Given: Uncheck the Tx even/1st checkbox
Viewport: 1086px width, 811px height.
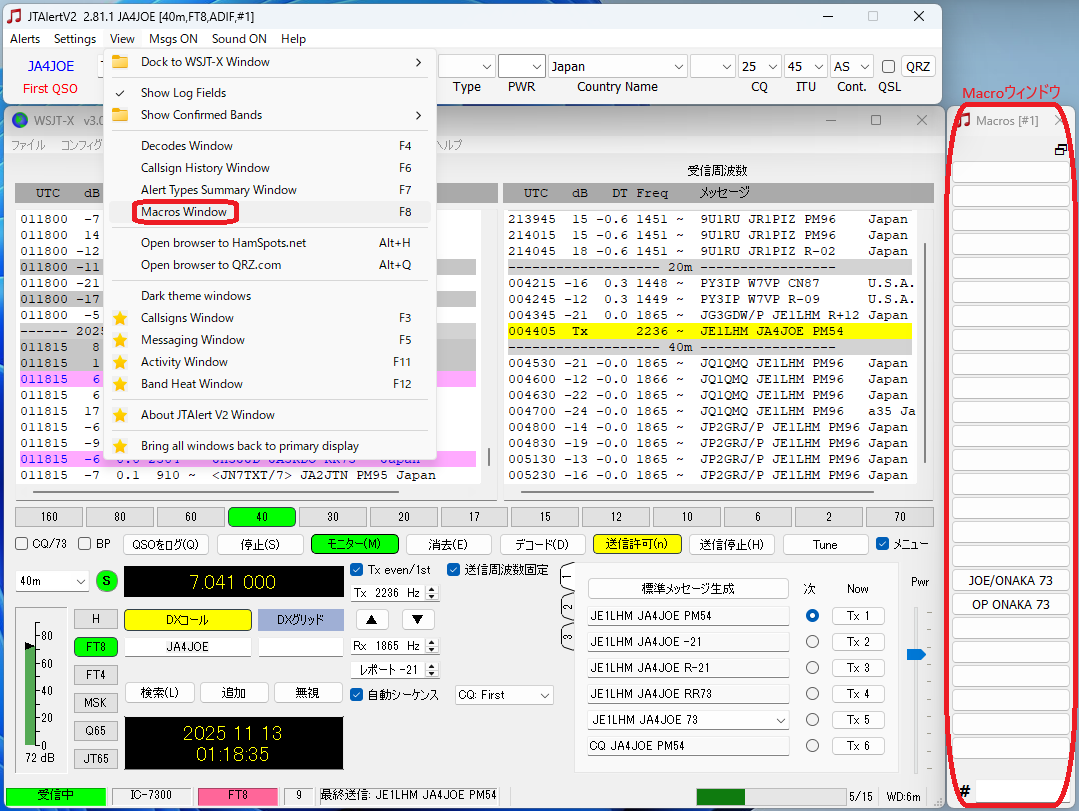Looking at the screenshot, I should point(357,570).
